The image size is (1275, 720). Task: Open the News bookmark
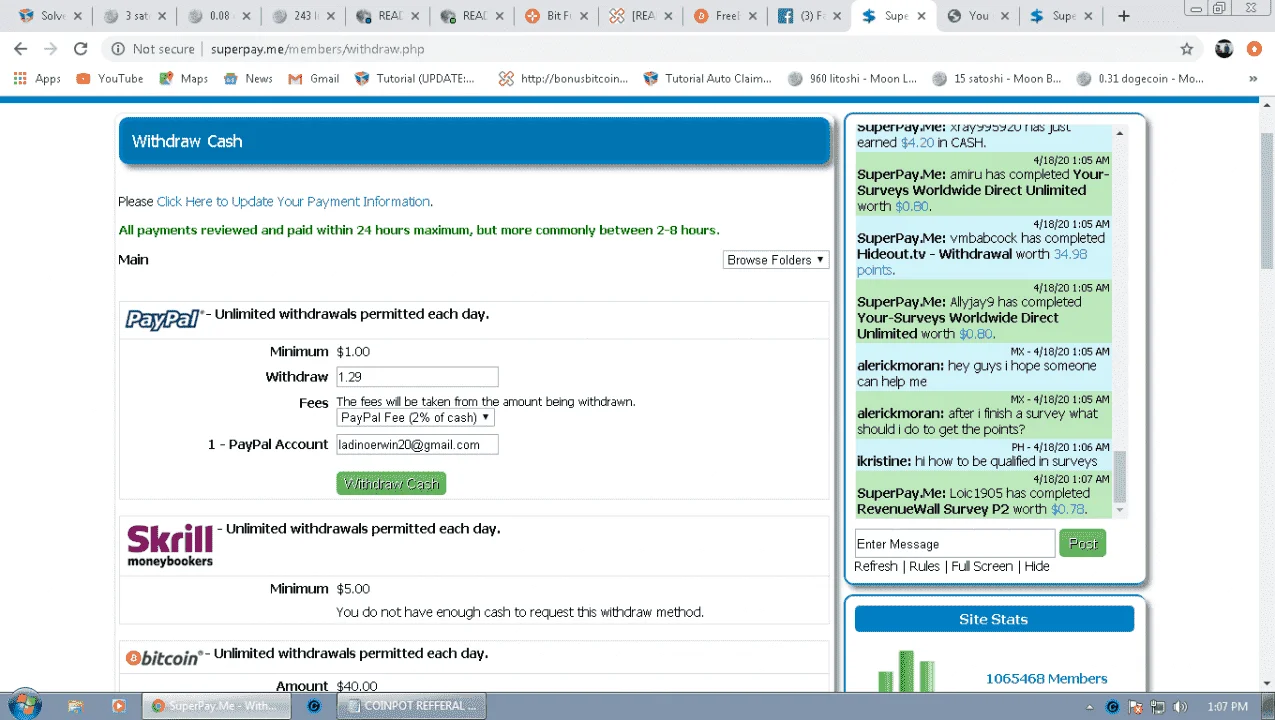click(248, 78)
